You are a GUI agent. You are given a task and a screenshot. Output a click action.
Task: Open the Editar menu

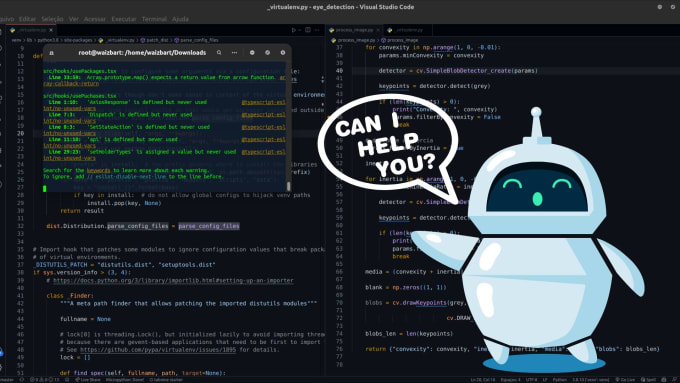(x=27, y=19)
